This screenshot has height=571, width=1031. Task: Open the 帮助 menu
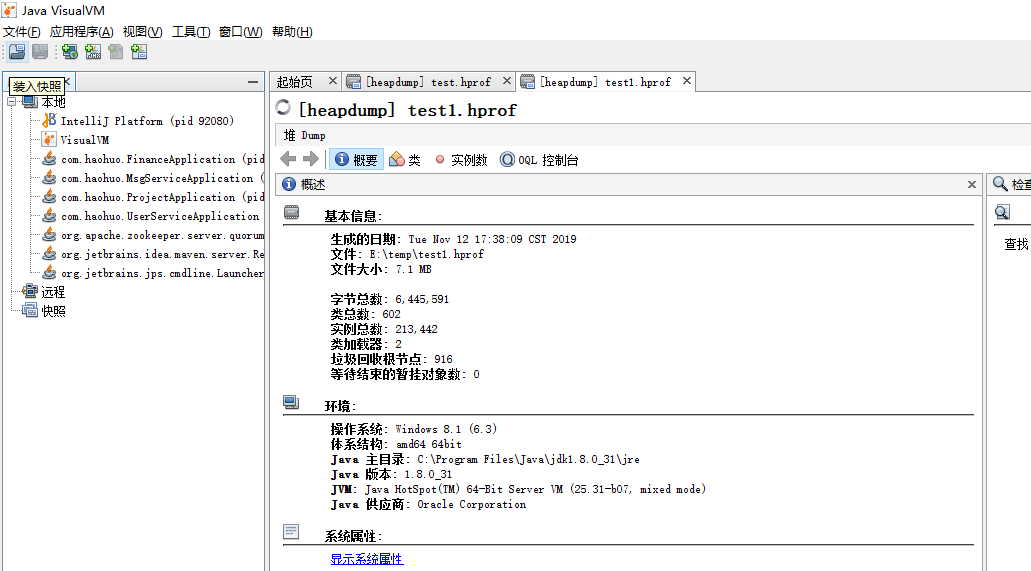292,32
